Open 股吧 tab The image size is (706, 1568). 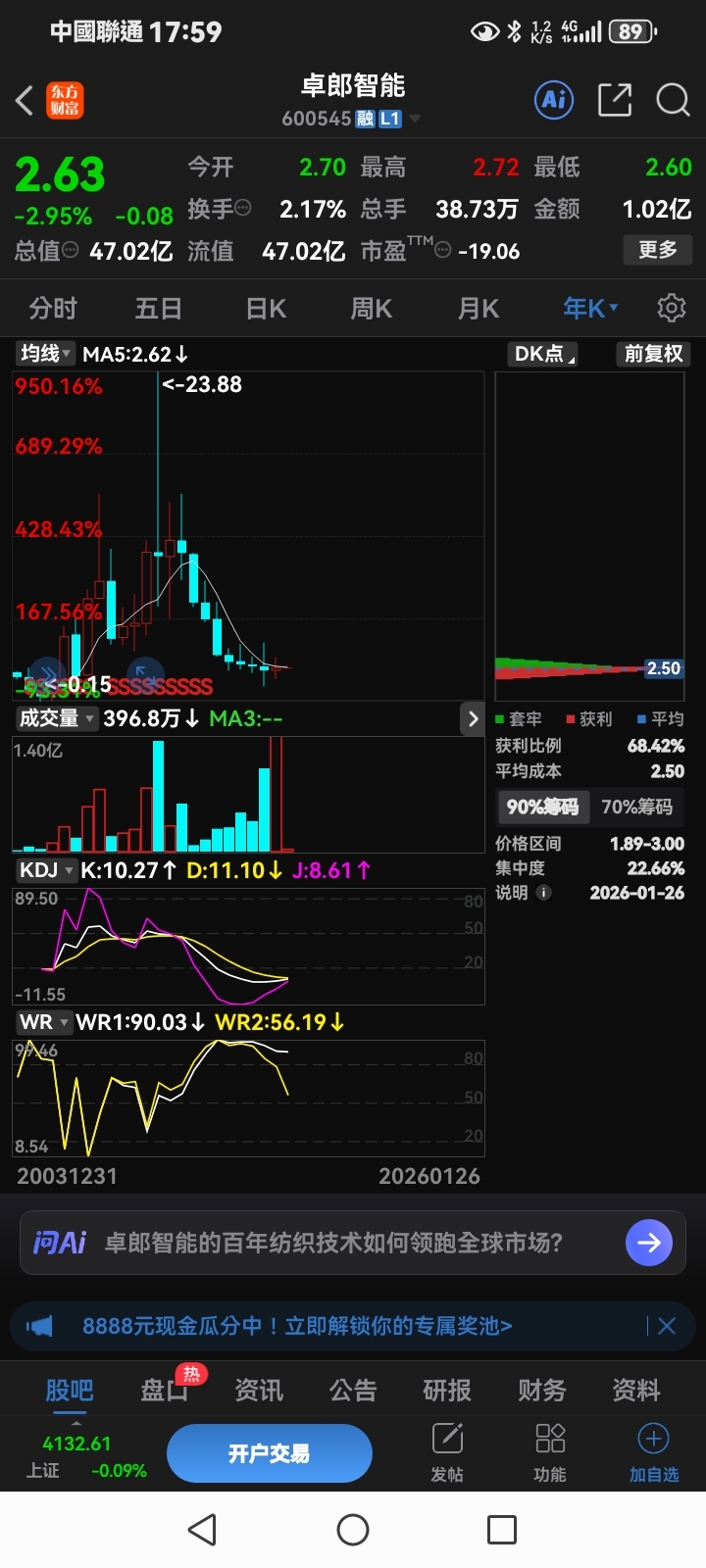(70, 1390)
